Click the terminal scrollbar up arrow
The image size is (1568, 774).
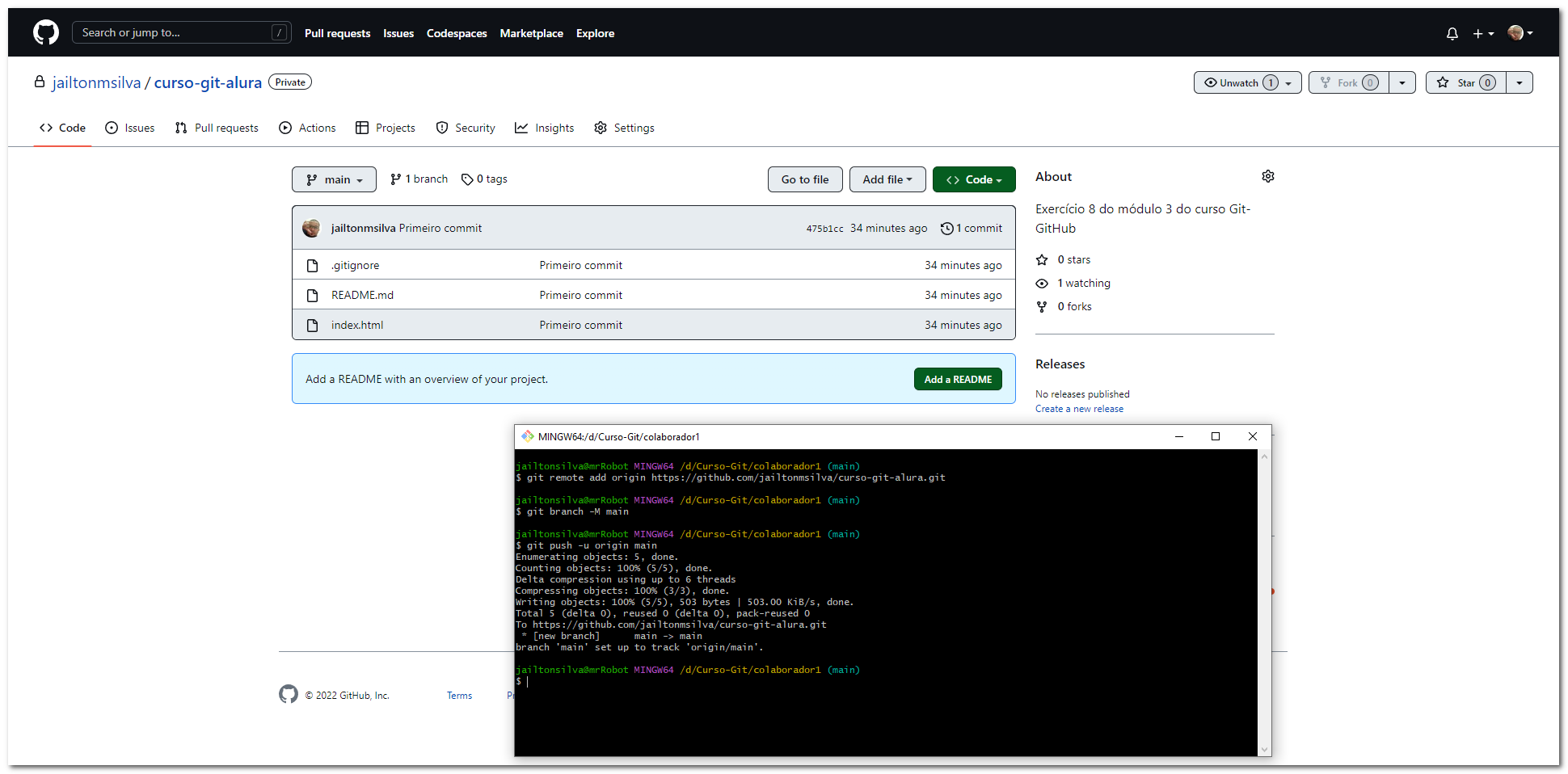(1265, 456)
